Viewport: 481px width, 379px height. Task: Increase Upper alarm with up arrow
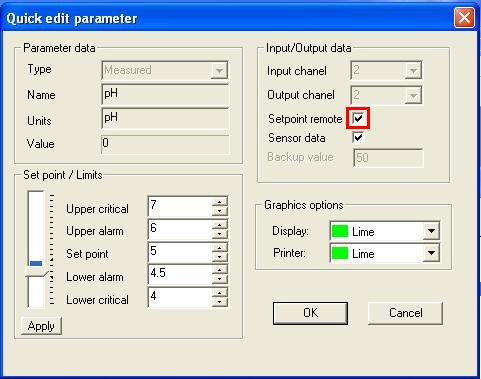click(220, 225)
